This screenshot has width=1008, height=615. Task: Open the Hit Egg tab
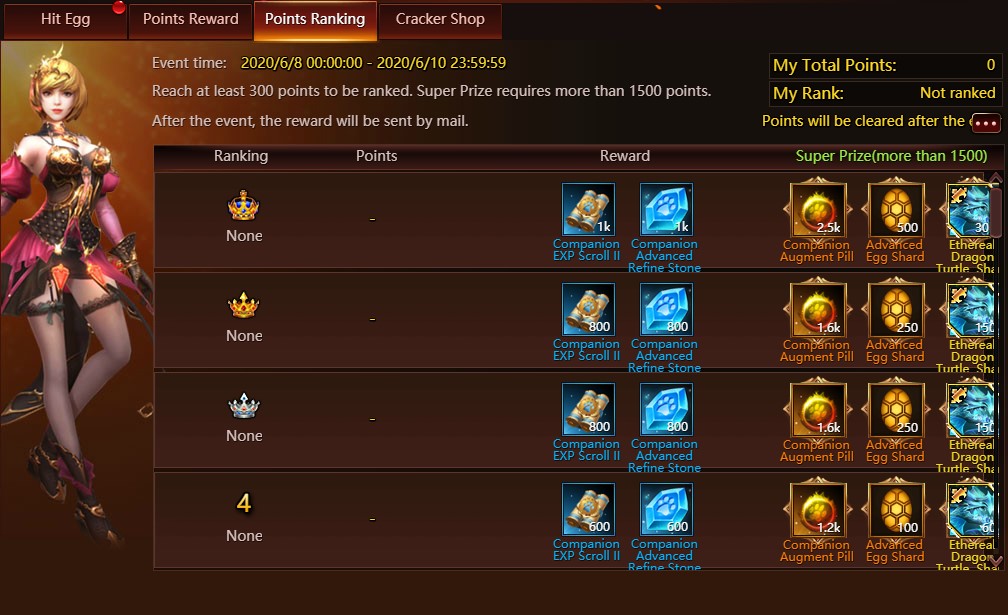65,20
